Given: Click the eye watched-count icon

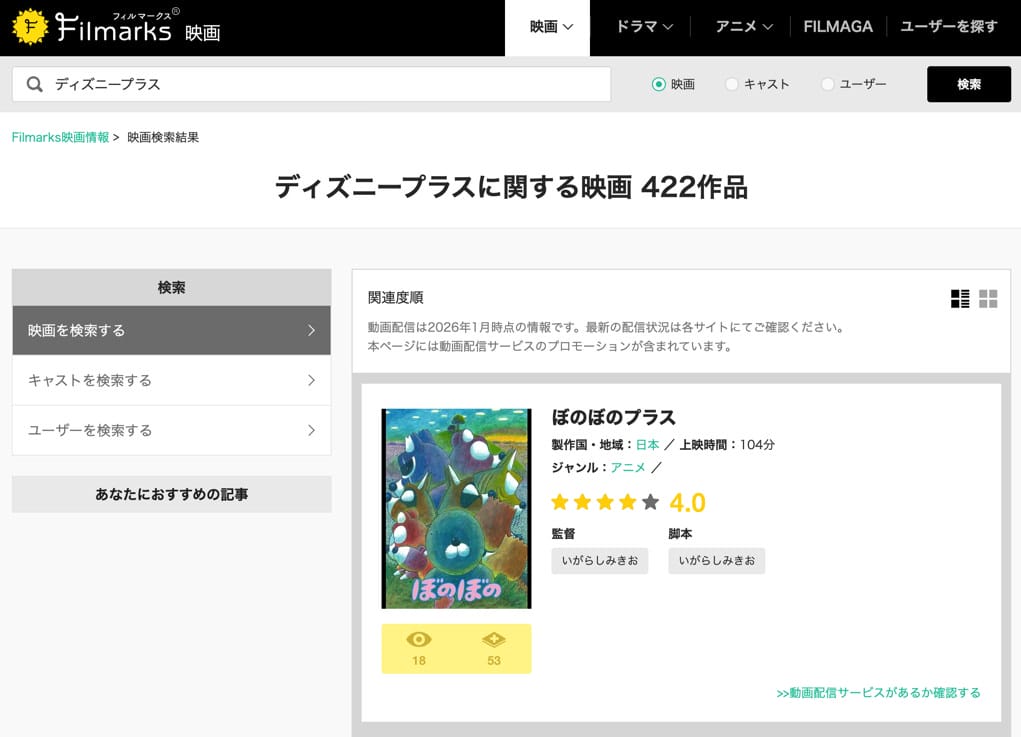Looking at the screenshot, I should [x=419, y=640].
